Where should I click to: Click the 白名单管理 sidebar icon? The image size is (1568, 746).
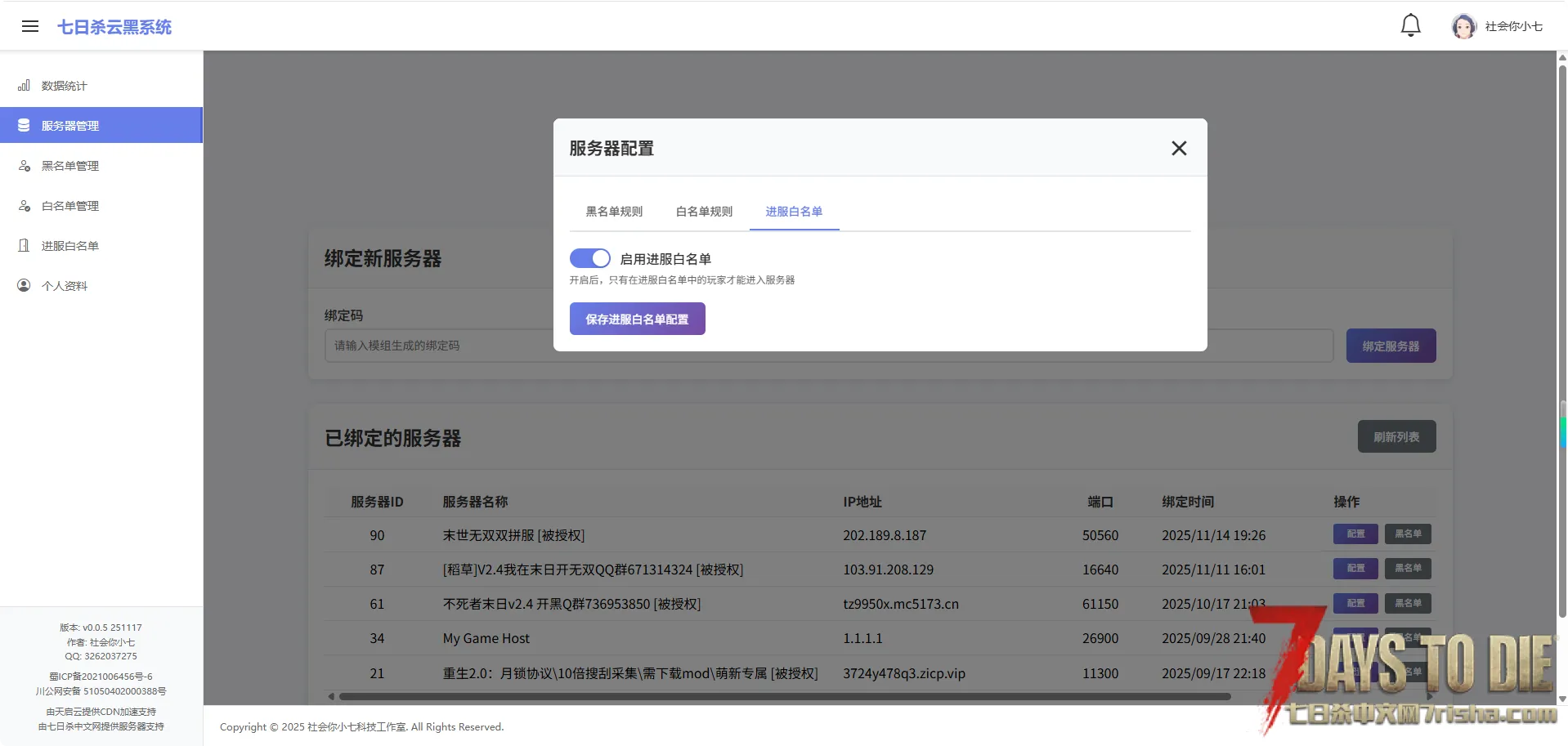click(25, 205)
